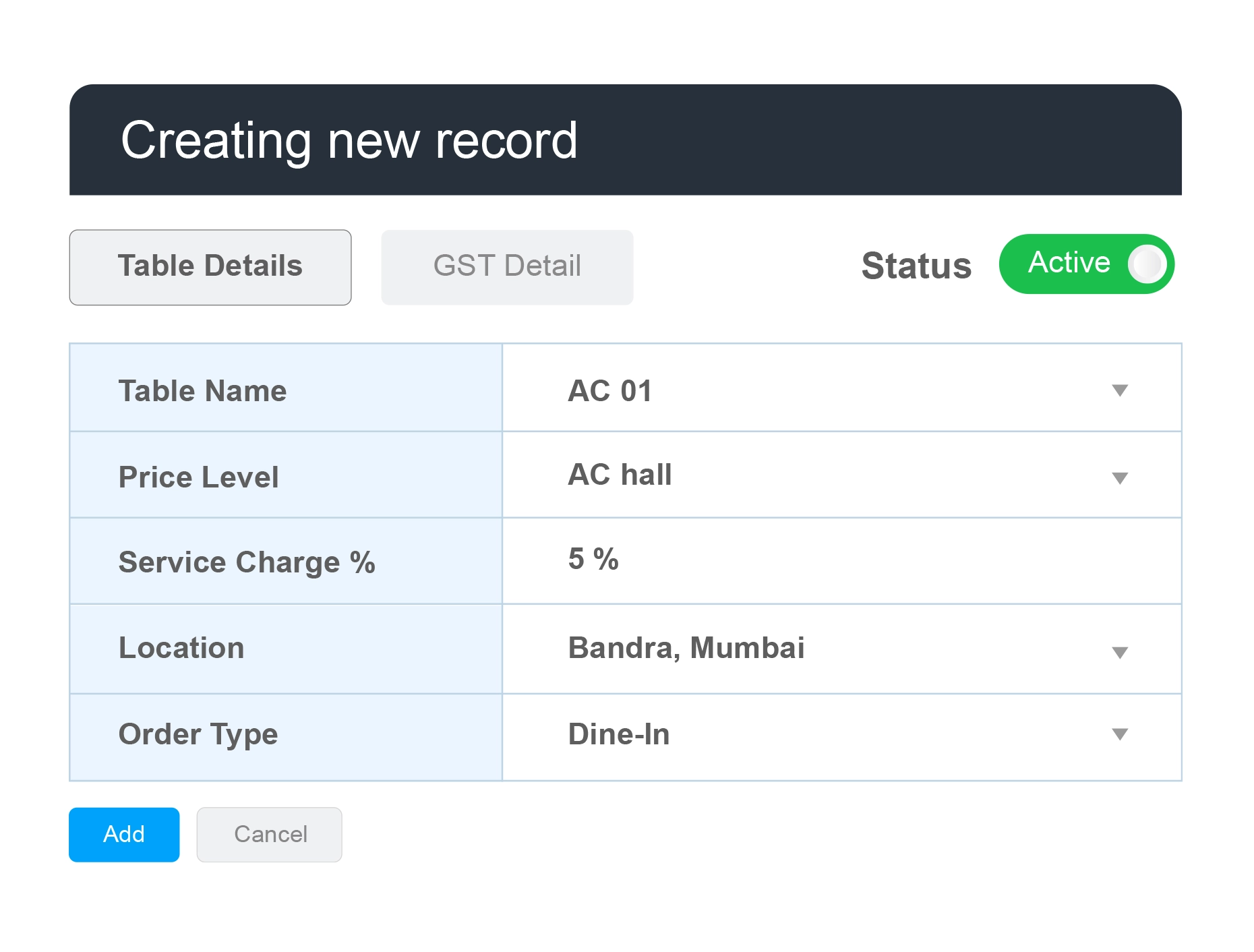Click the Table Name row label

click(x=202, y=391)
